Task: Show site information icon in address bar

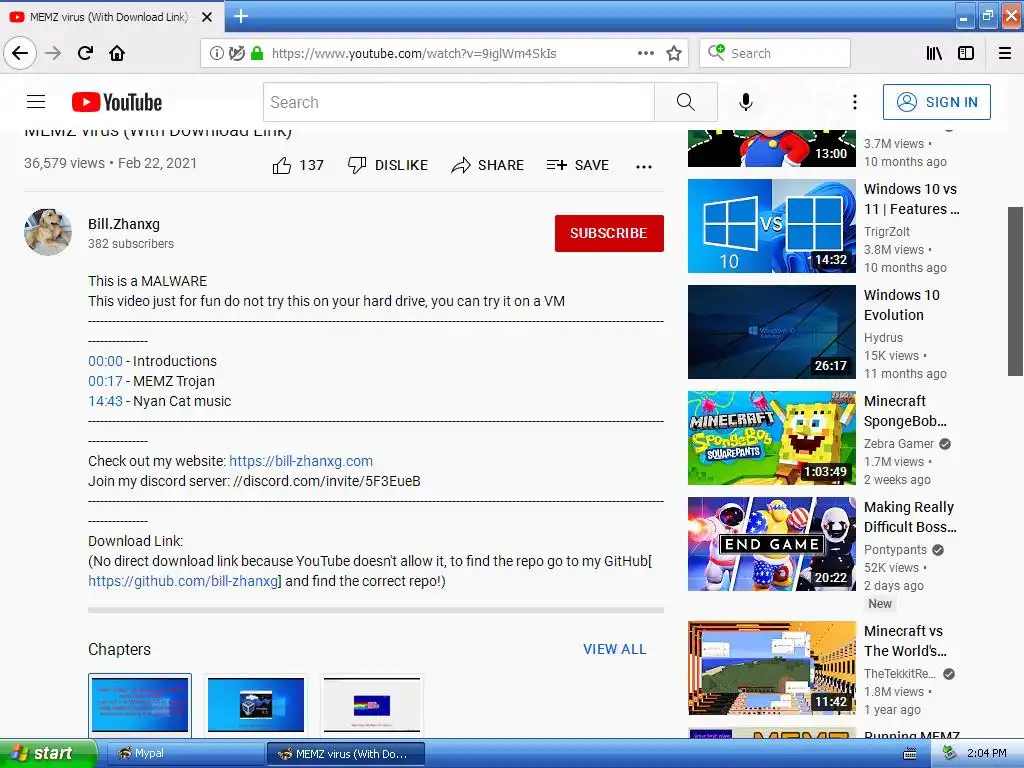Action: click(x=216, y=53)
